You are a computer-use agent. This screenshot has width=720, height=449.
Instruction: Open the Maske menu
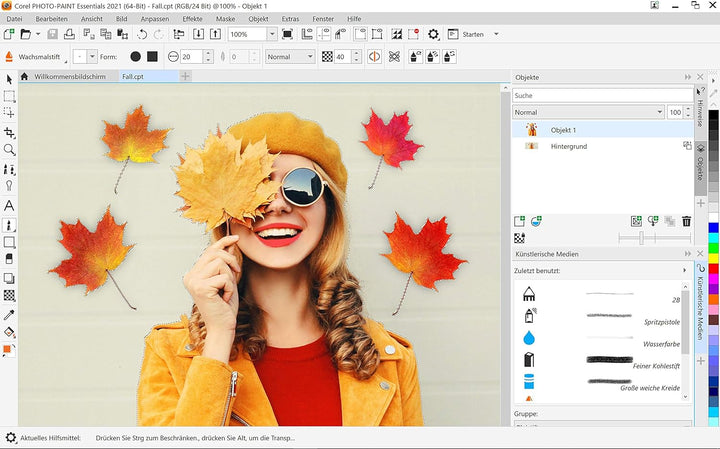coord(225,19)
